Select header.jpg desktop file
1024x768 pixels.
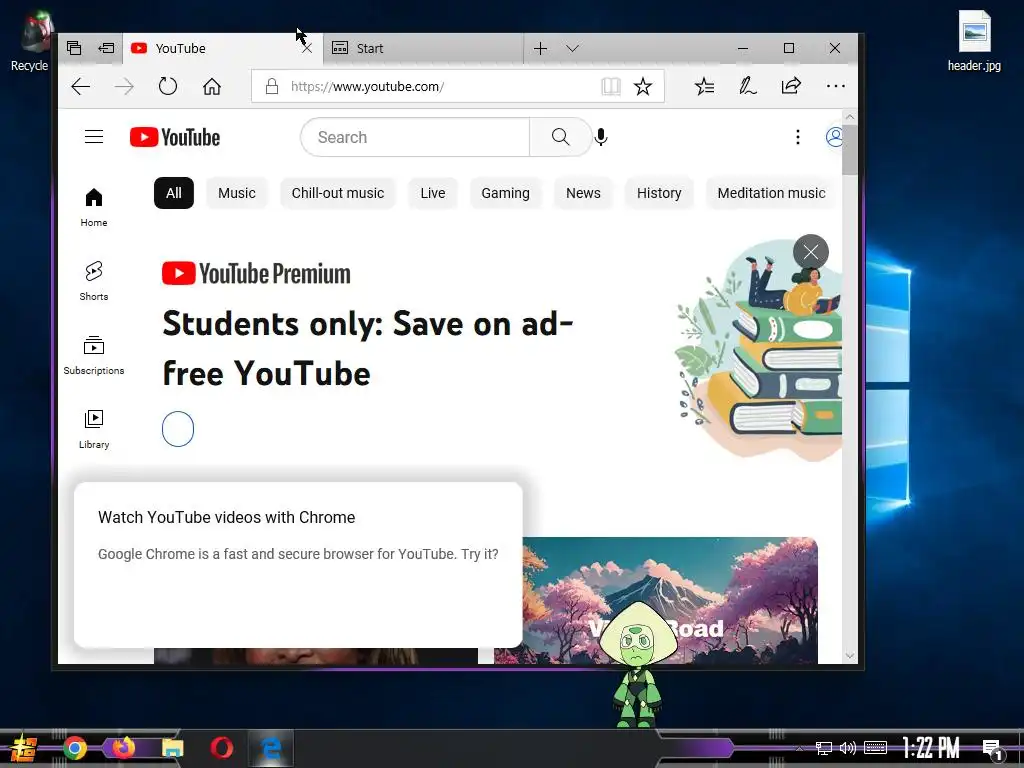pos(974,40)
